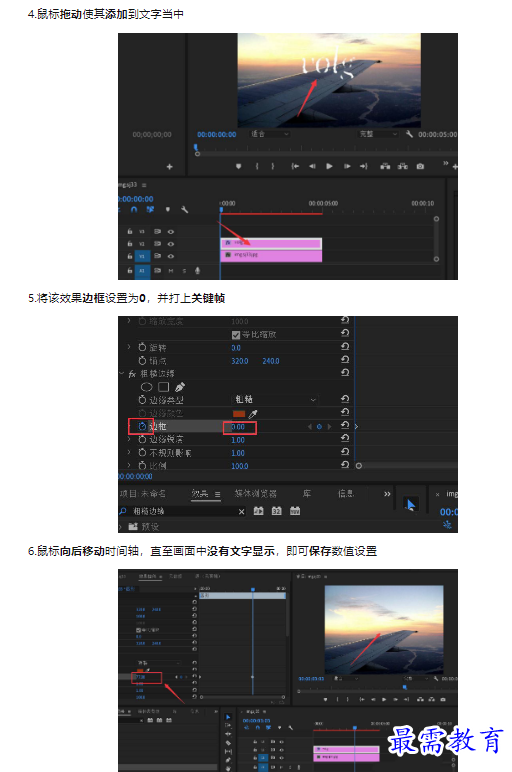Go to Out point in step 4 monitor
The image size is (512, 772).
click(x=364, y=166)
